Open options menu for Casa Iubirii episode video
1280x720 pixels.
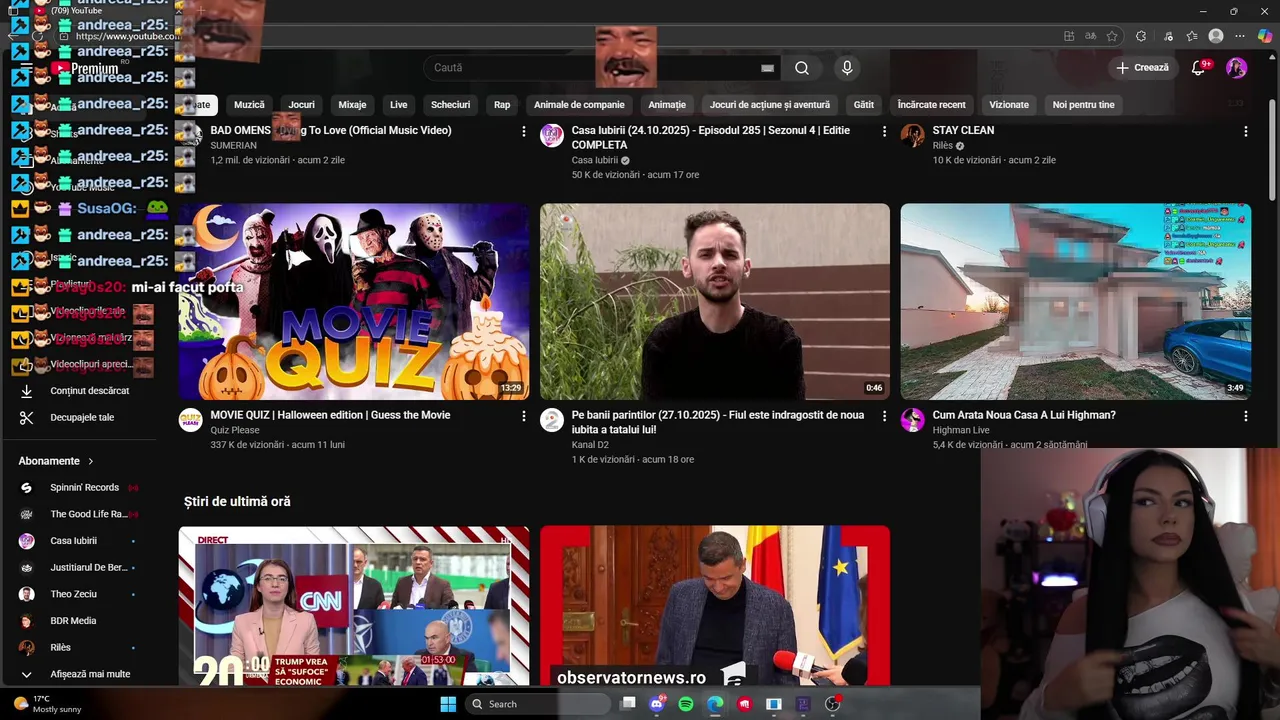884,131
